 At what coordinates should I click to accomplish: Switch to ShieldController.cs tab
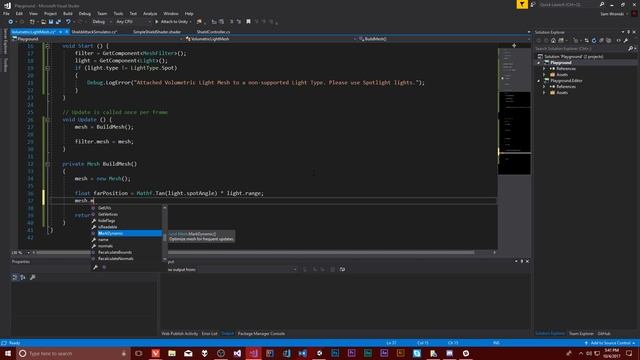pyautogui.click(x=213, y=31)
